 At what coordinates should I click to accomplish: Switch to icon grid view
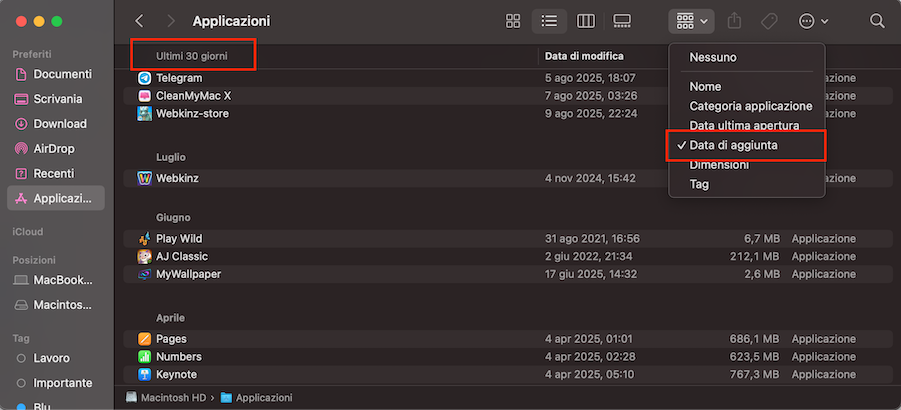[513, 21]
